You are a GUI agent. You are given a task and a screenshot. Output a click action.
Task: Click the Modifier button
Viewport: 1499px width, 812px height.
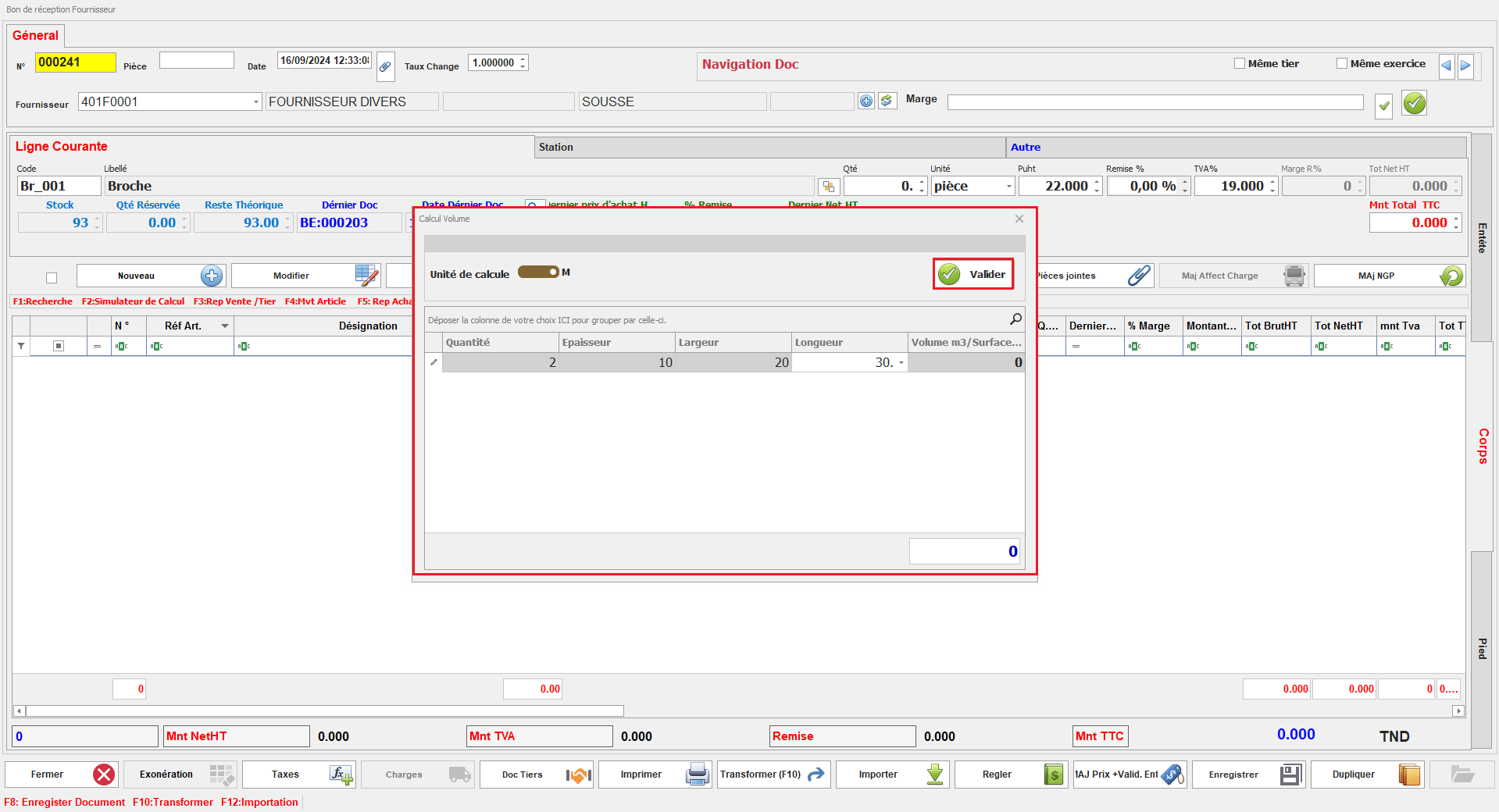coord(306,276)
